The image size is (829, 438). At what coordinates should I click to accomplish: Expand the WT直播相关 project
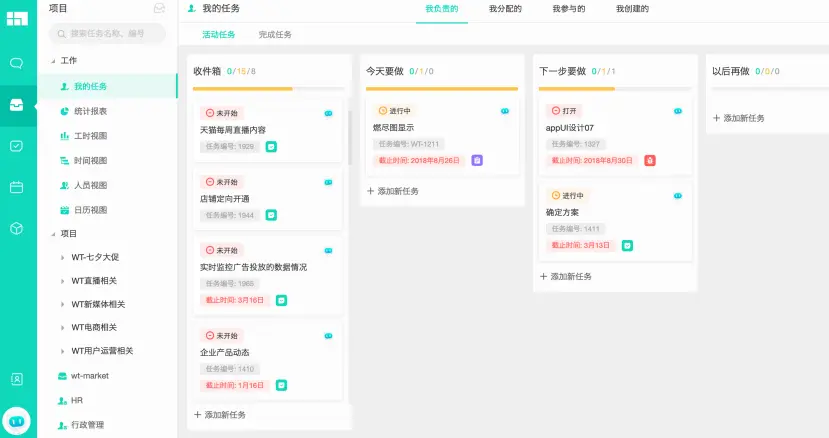[62, 281]
